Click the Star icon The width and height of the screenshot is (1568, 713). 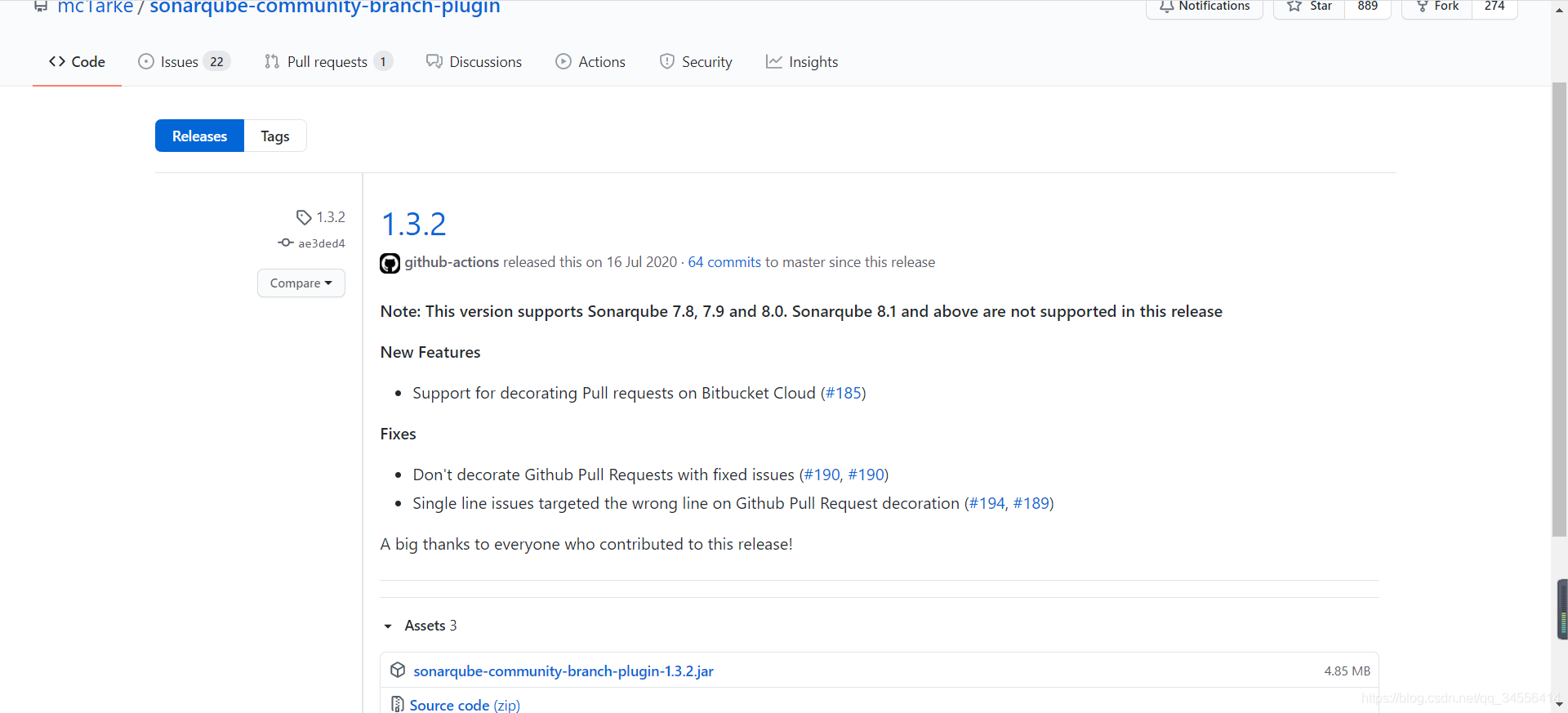(1294, 6)
